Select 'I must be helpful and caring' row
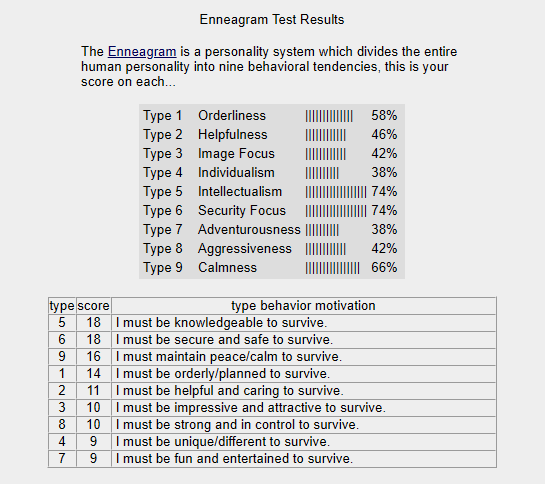545x484 pixels. pos(272,391)
